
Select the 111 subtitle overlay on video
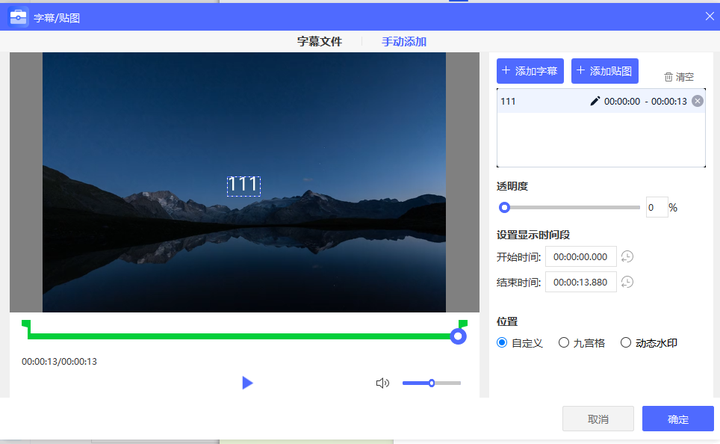point(243,186)
